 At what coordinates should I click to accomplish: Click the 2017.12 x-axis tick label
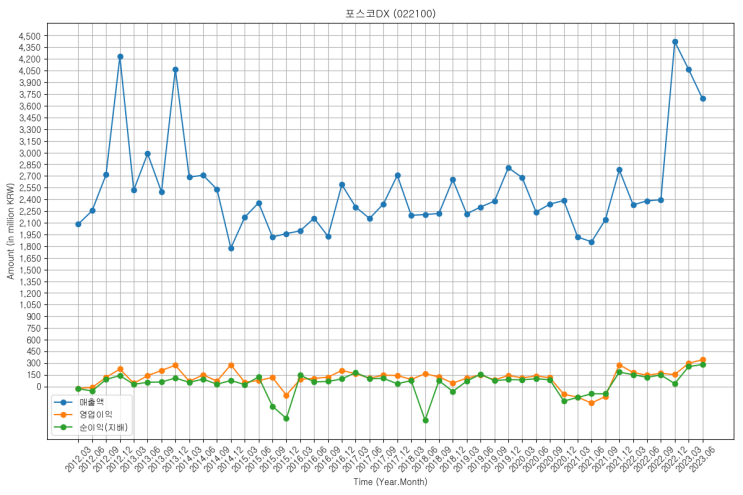click(x=397, y=459)
